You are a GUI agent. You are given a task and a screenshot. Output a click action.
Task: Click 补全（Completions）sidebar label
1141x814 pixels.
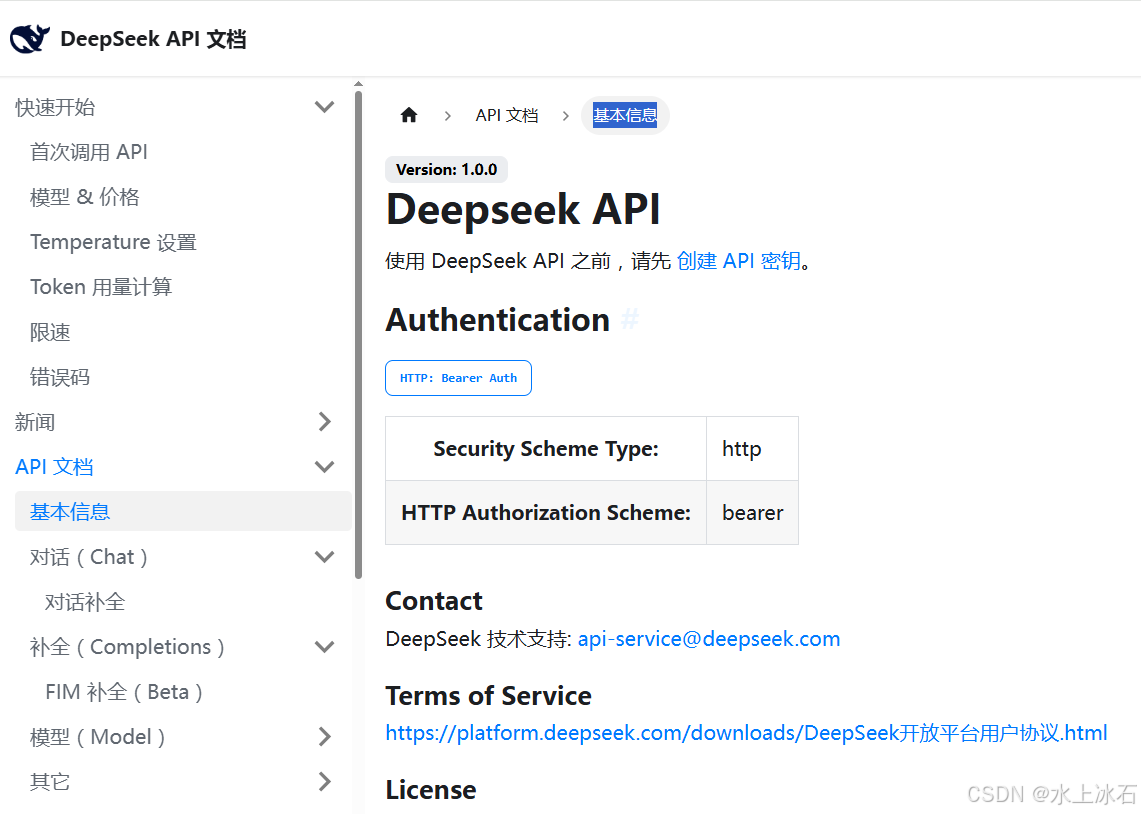tap(127, 647)
